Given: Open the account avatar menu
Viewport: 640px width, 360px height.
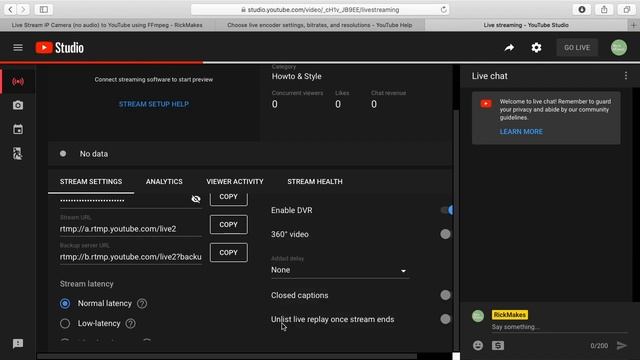Looking at the screenshot, I should (619, 48).
